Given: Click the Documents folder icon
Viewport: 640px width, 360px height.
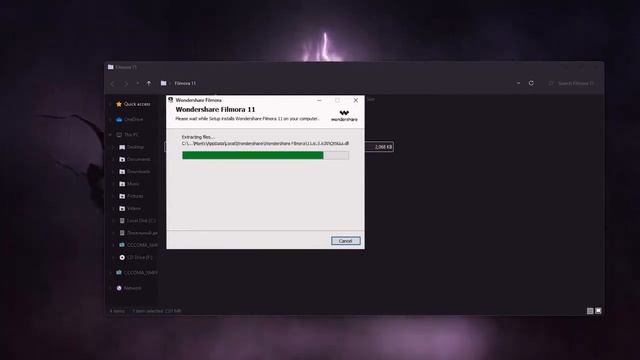Looking at the screenshot, I should point(122,159).
